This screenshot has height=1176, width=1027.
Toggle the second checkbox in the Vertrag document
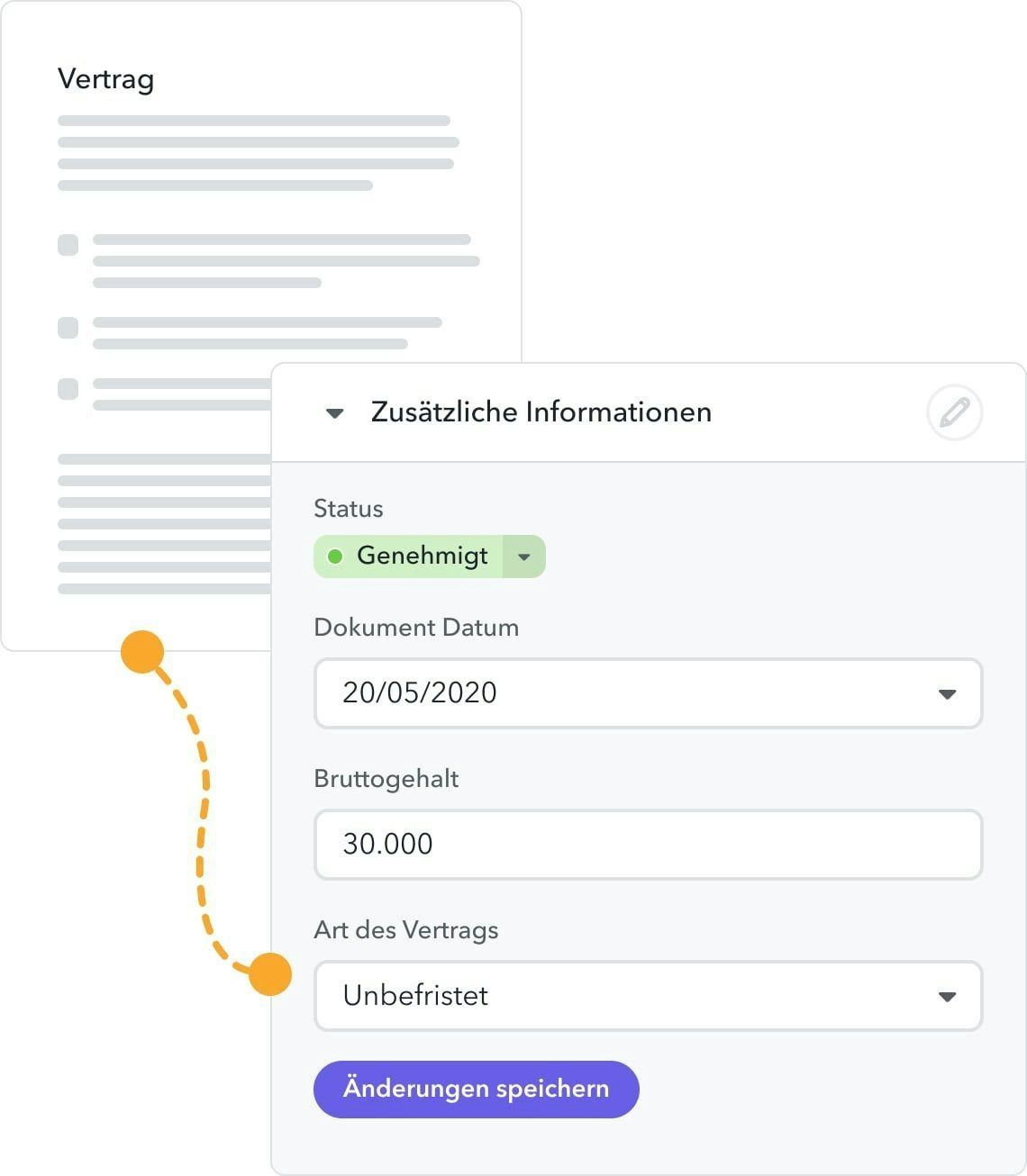tap(68, 328)
